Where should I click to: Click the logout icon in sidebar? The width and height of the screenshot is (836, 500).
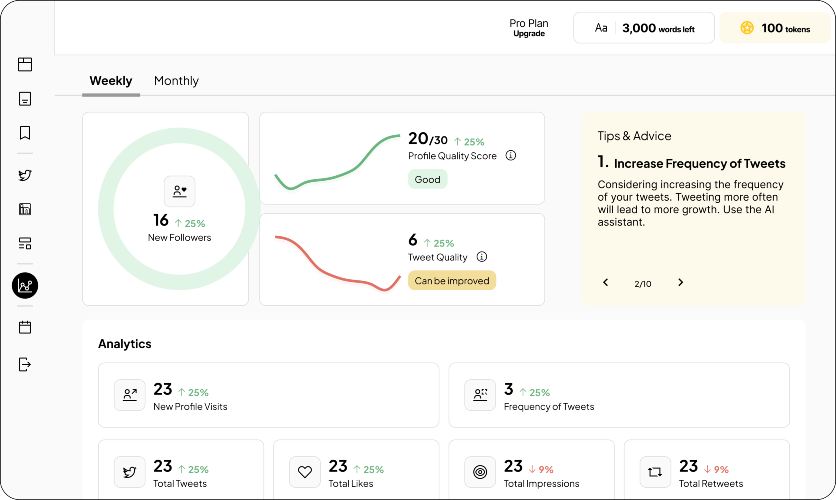click(25, 365)
